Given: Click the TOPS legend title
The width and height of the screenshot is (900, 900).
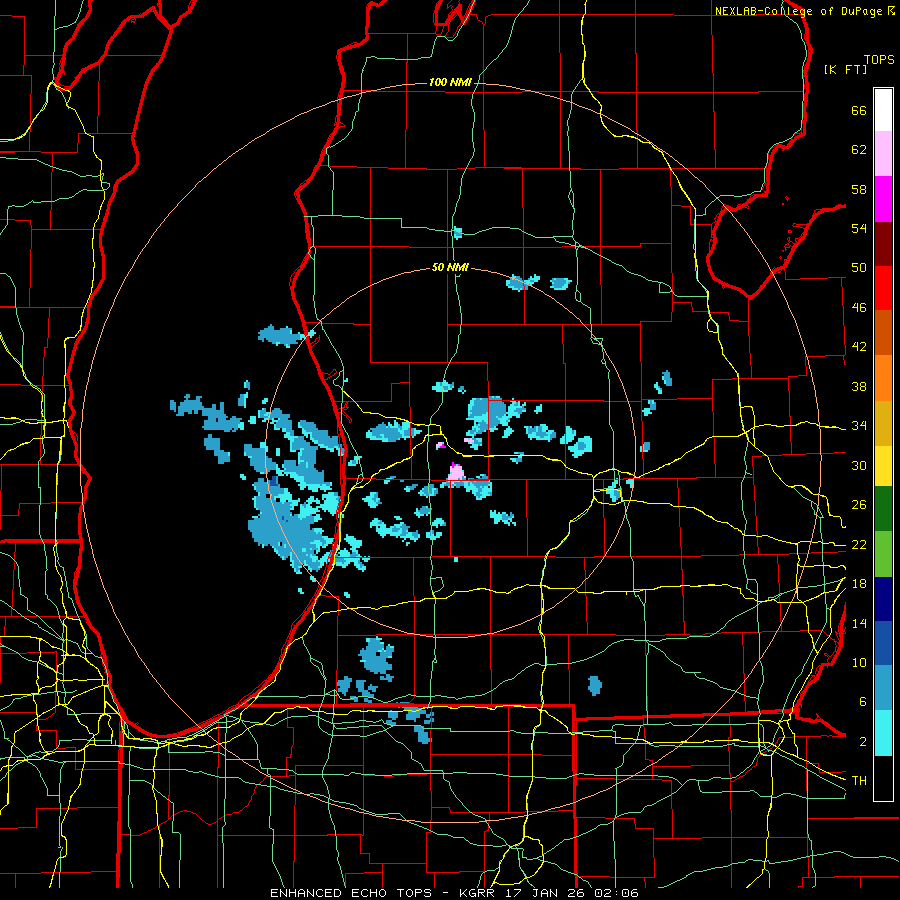Looking at the screenshot, I should tap(879, 60).
